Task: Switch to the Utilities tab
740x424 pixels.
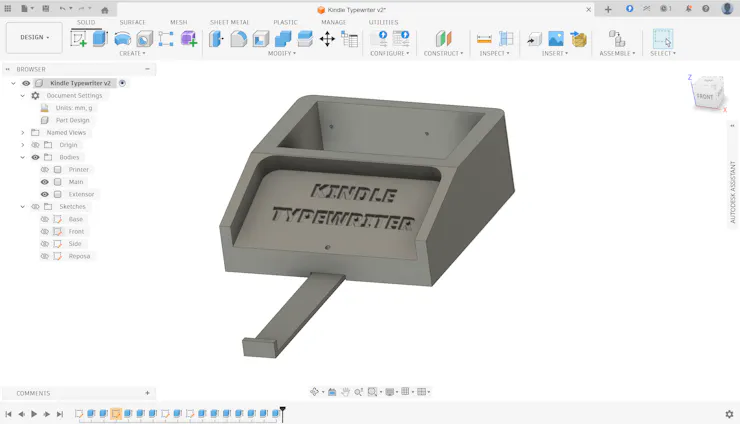Action: 383,22
